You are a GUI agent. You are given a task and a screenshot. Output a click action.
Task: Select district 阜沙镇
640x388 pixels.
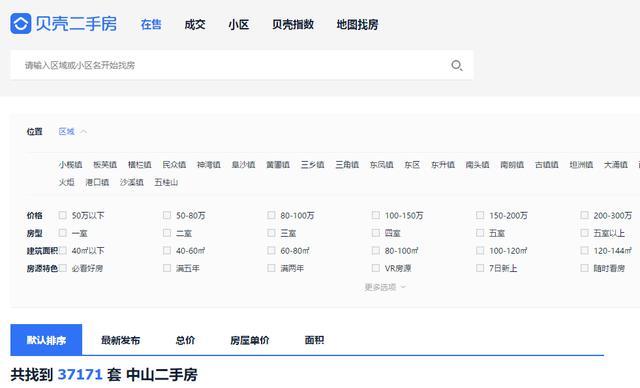[243, 165]
